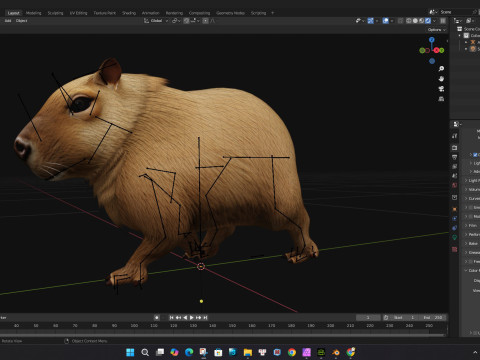This screenshot has height=360, width=480.
Task: Open the pivot point dropdown
Action: (x=176, y=21)
